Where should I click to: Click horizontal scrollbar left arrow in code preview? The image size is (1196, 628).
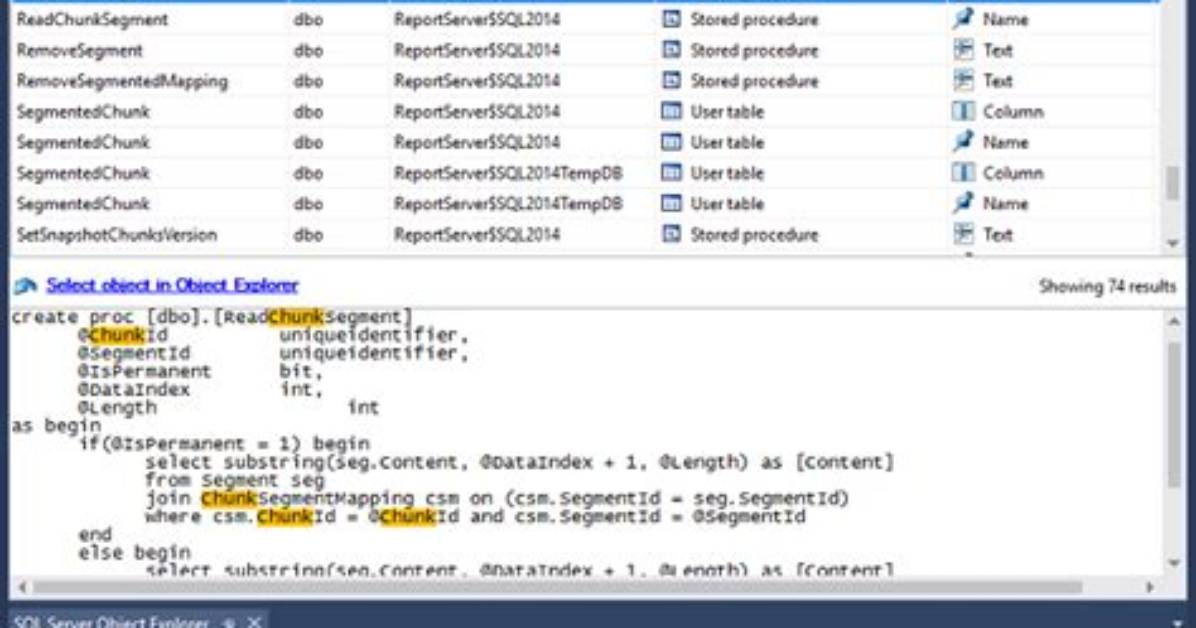click(x=22, y=587)
